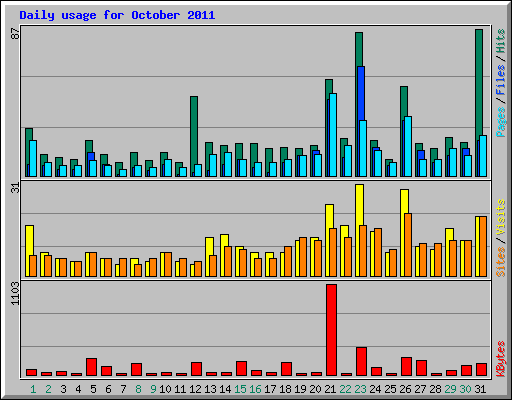Click day label 11 on the x-axis
The width and height of the screenshot is (512, 400).
click(180, 389)
